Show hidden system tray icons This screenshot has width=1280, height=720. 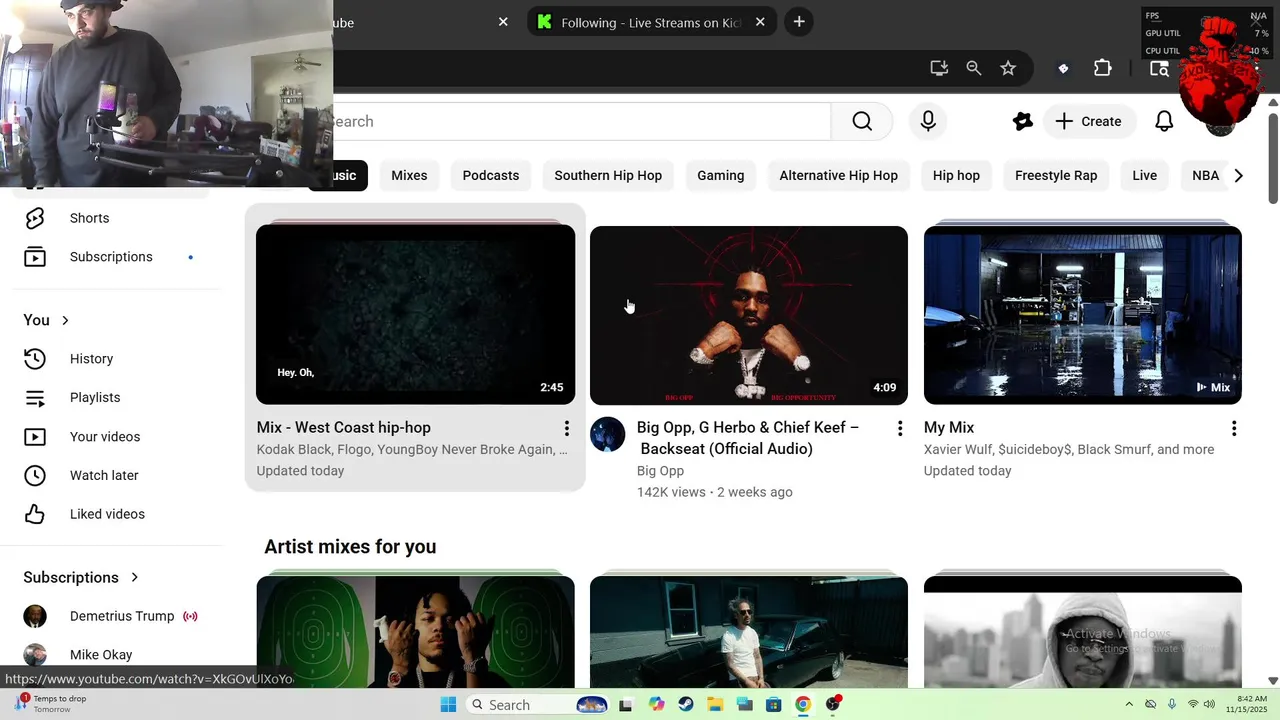click(1129, 704)
